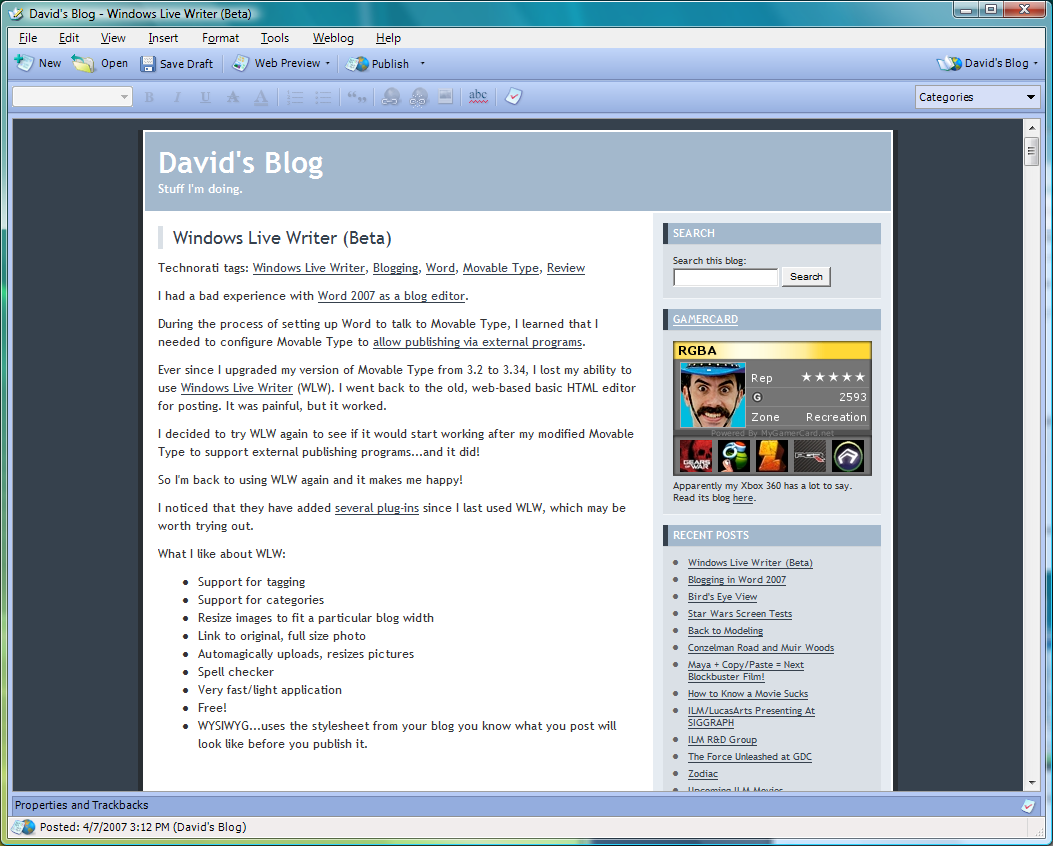Click the Insert Picture icon
Image resolution: width=1053 pixels, height=846 pixels.
[445, 97]
